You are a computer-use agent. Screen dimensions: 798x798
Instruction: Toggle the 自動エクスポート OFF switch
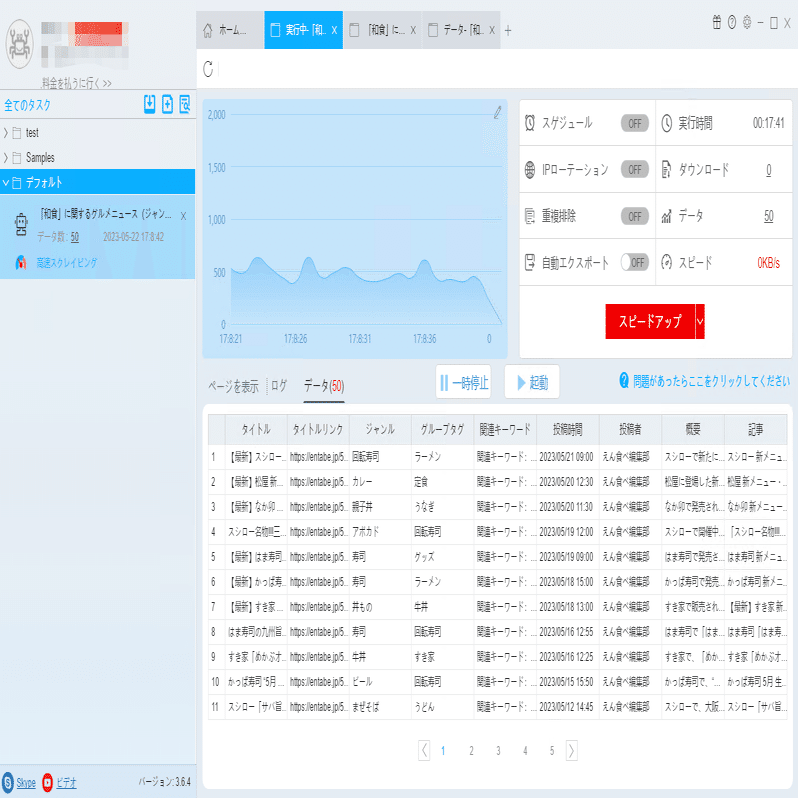(x=635, y=262)
